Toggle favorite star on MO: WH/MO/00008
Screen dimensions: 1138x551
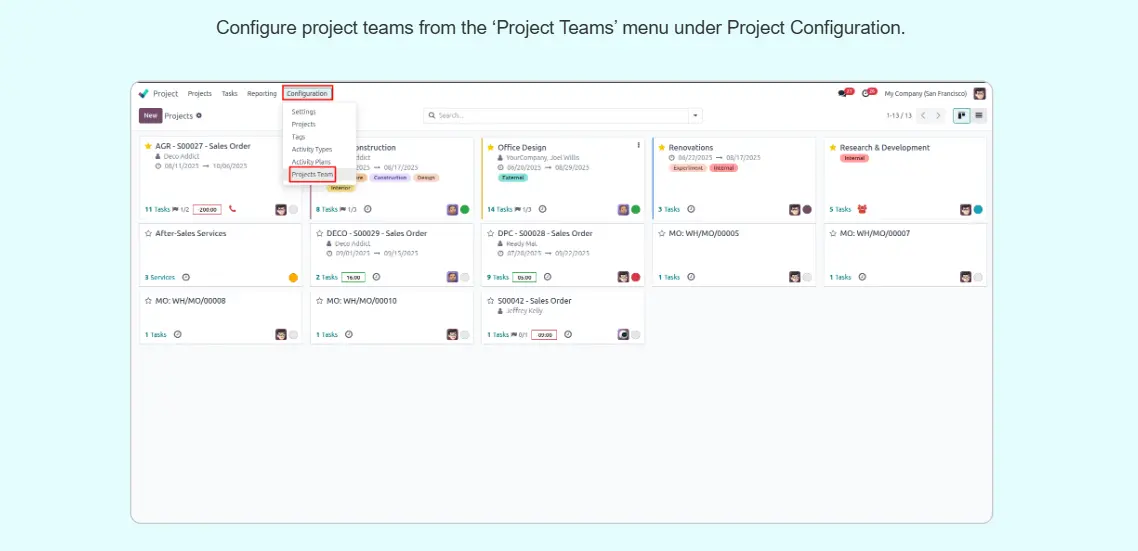[x=148, y=301]
